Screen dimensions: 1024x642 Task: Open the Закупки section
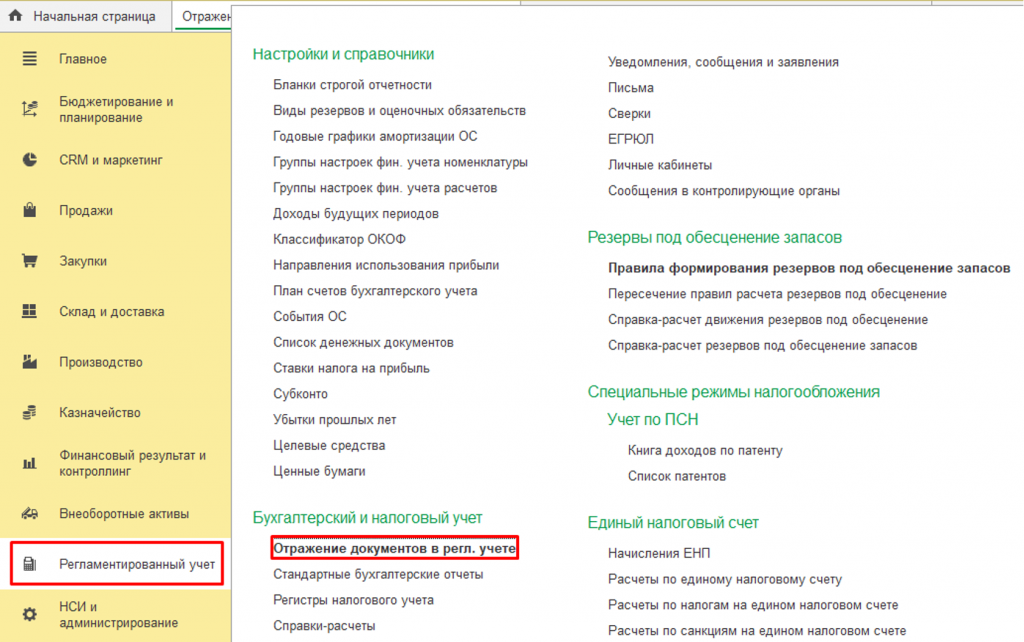(83, 261)
